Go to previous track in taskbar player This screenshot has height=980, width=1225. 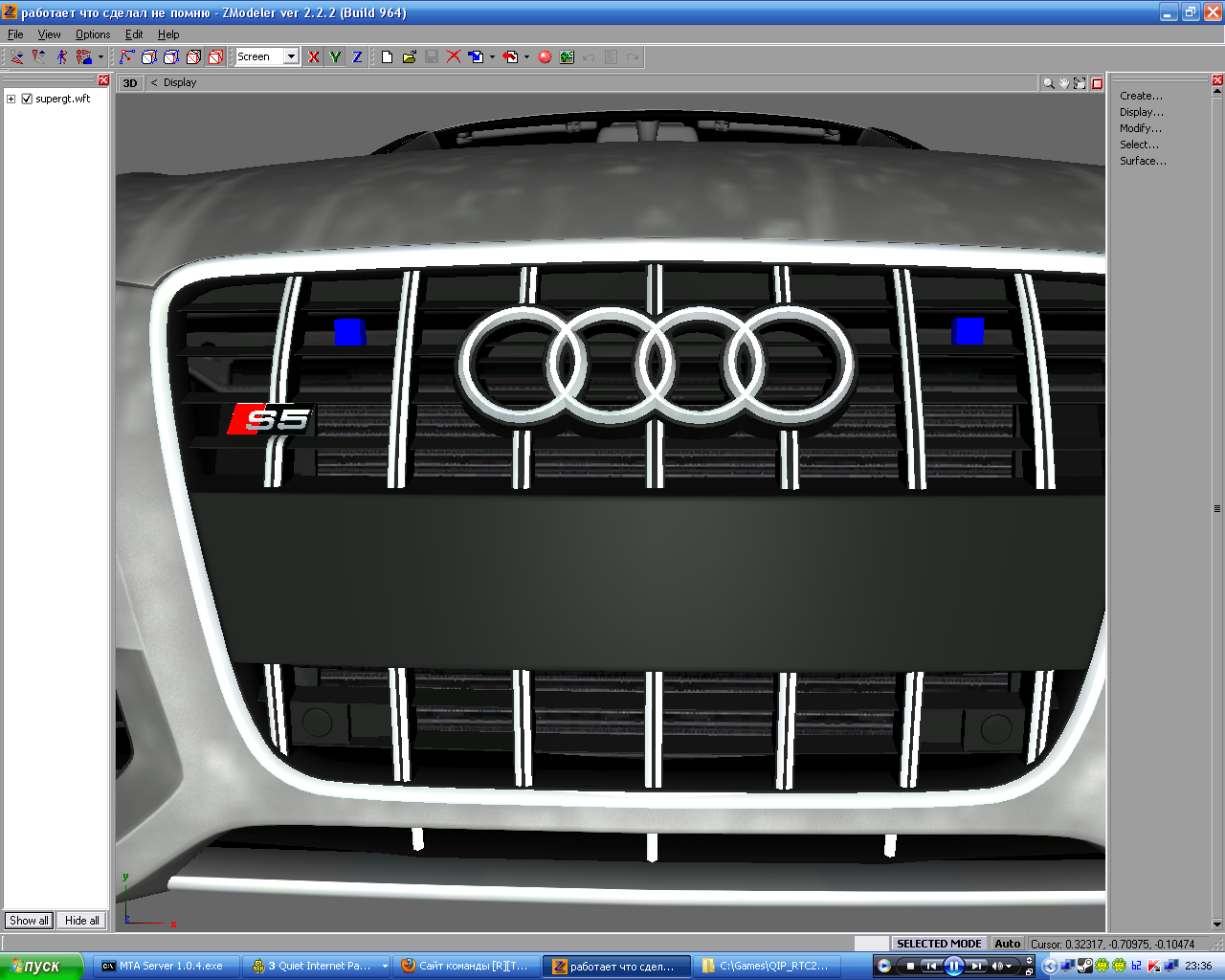coord(930,966)
